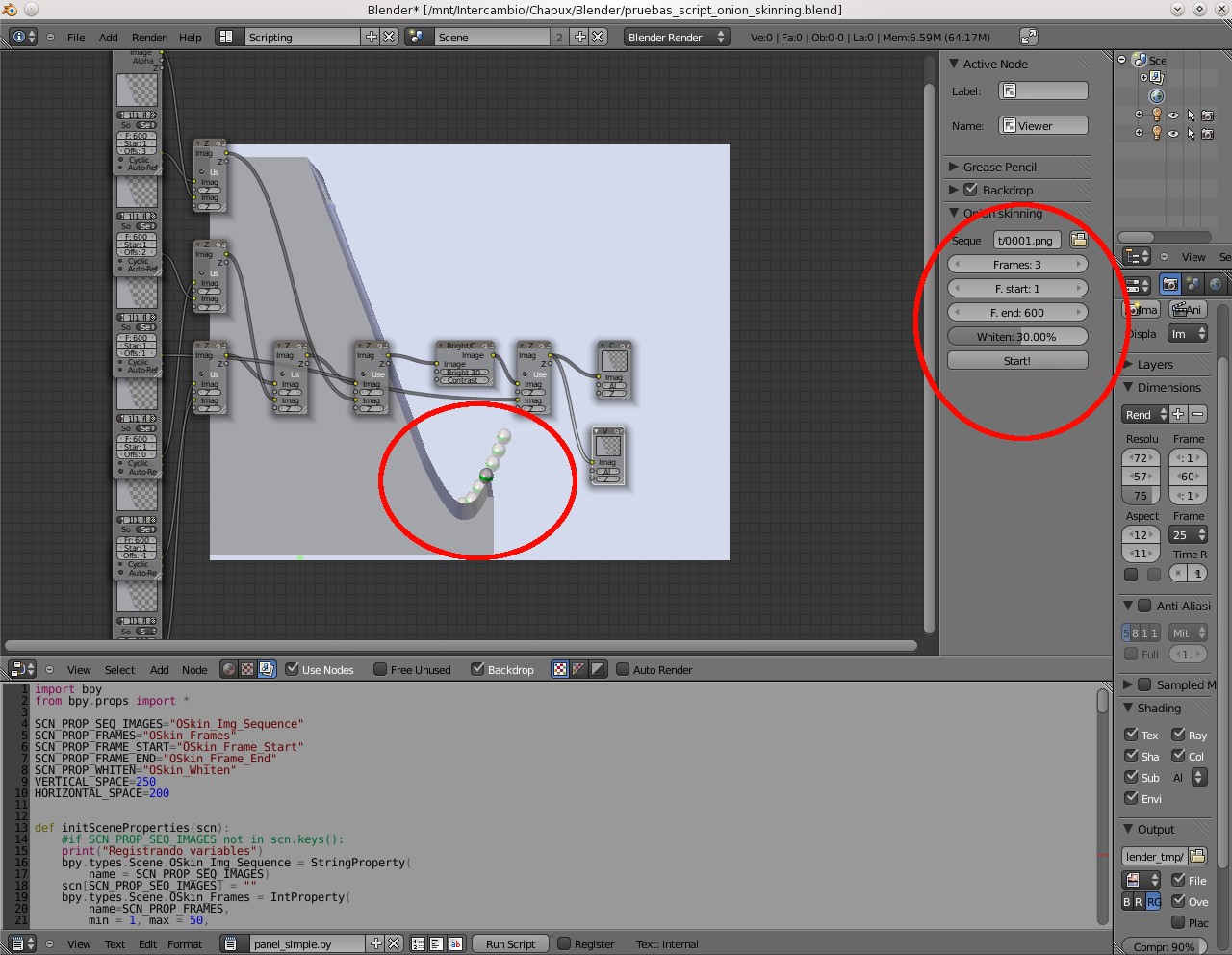Open the Blender Render engine dropdown
This screenshot has height=955, width=1232.
click(x=677, y=37)
